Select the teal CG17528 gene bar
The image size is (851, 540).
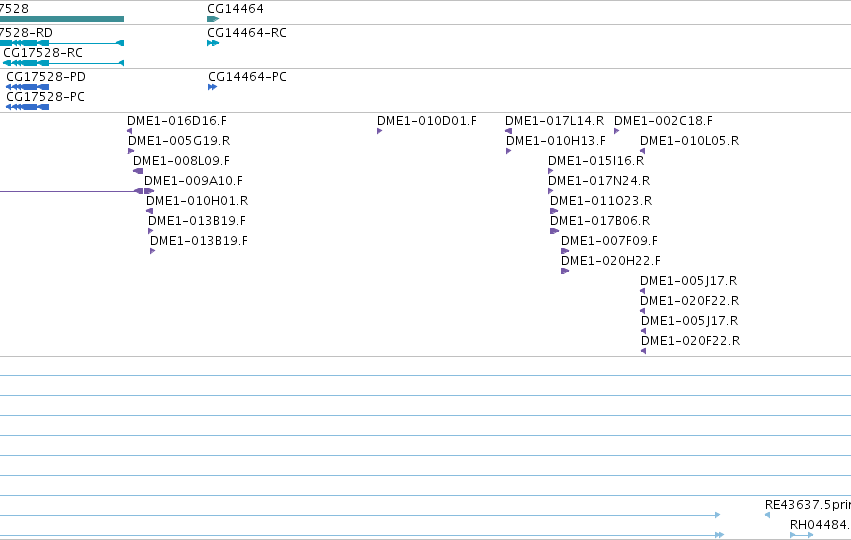tap(62, 19)
